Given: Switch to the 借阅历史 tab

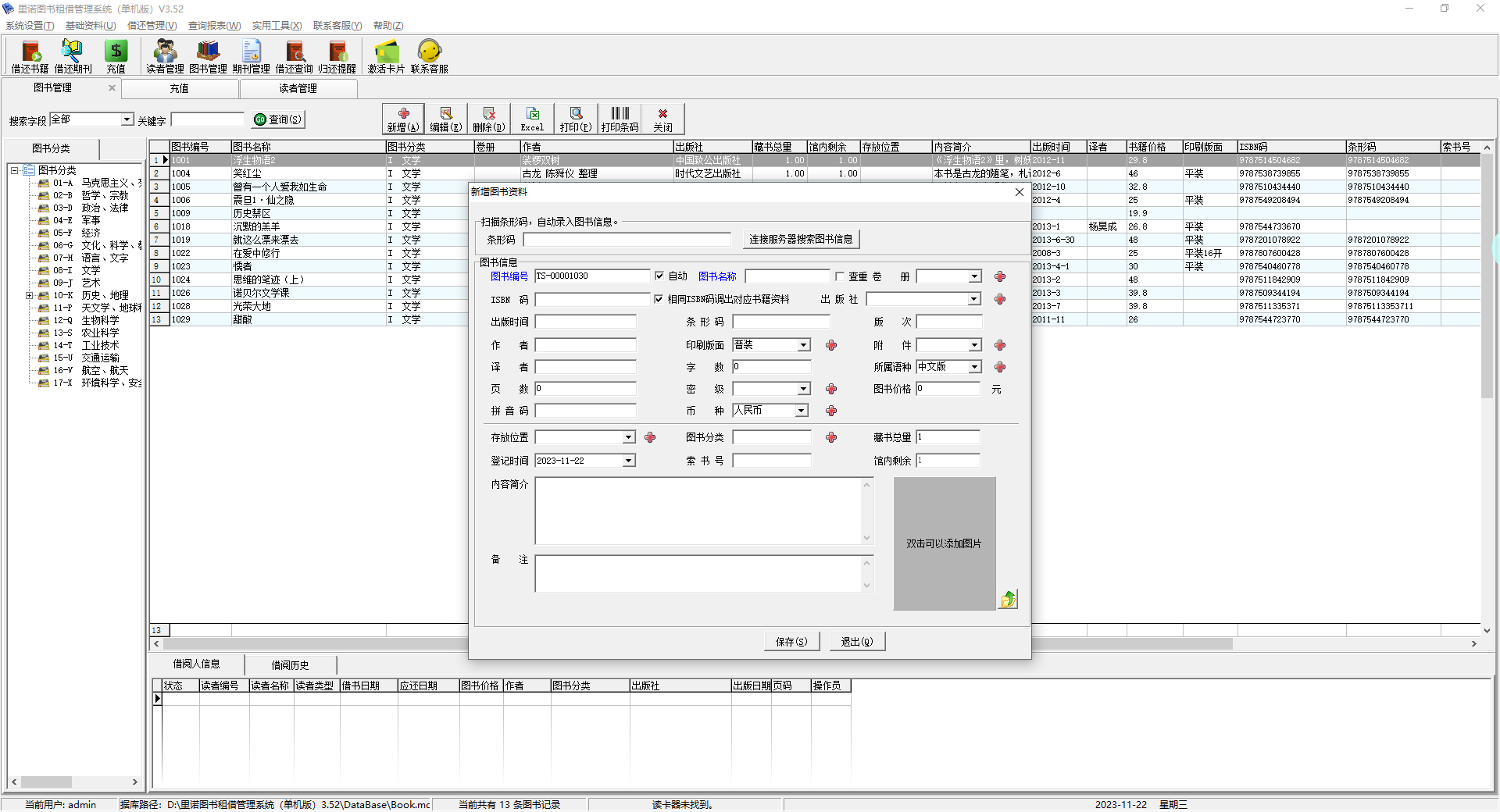Looking at the screenshot, I should [290, 665].
